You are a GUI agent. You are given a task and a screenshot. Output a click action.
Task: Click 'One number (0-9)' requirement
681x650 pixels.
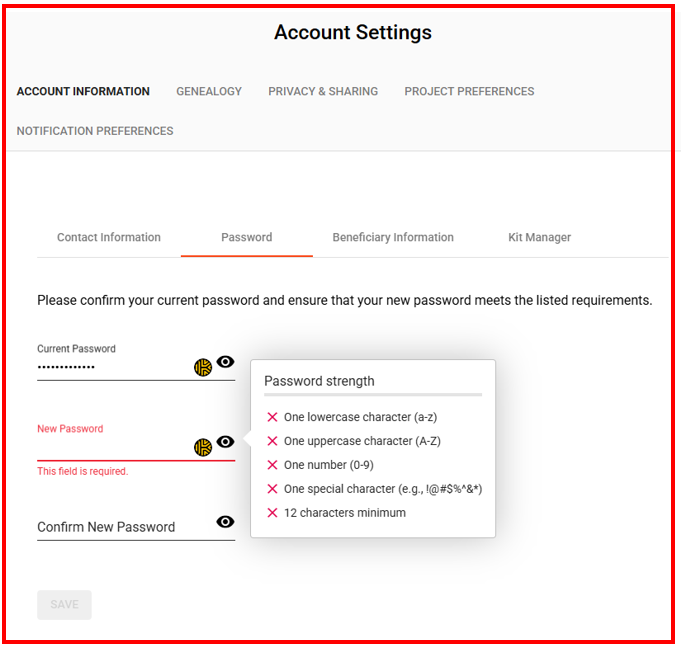[x=329, y=465]
